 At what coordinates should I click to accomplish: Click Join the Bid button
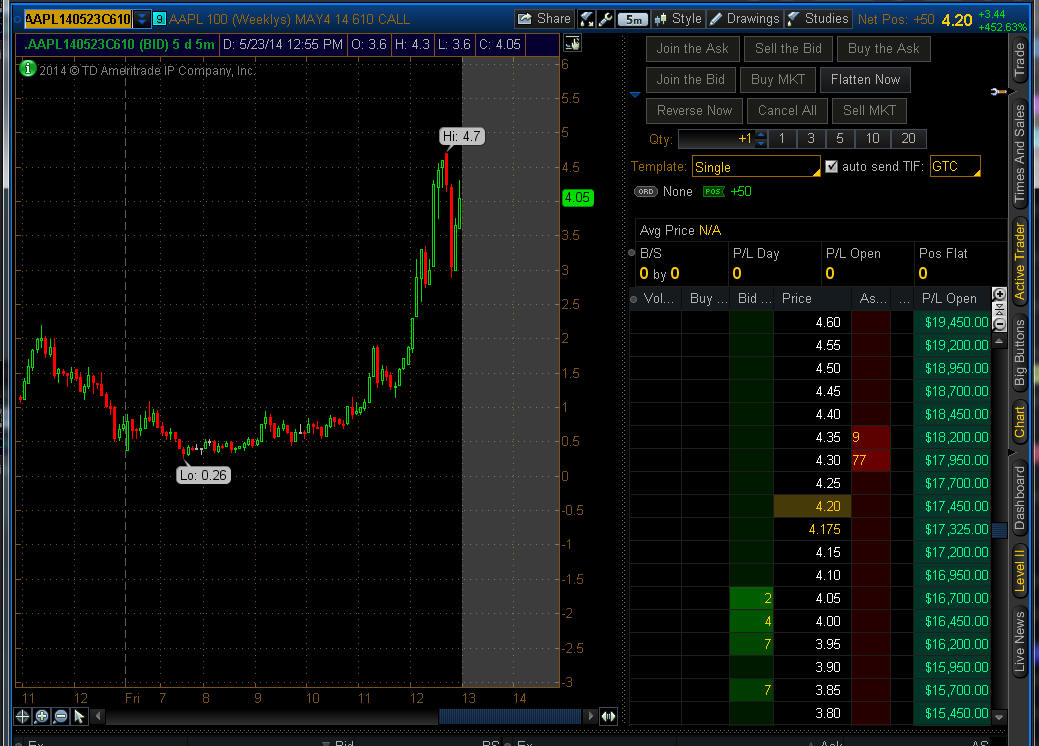pos(690,80)
